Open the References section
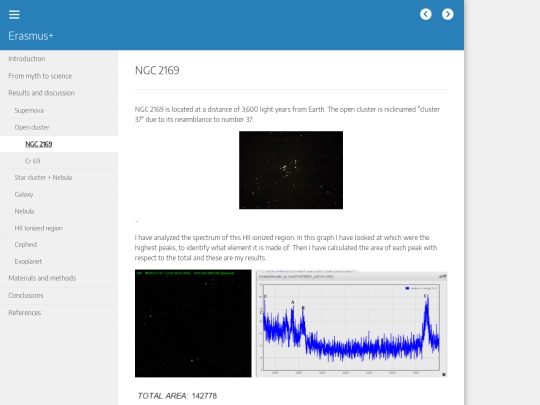The image size is (540, 405). [59, 313]
